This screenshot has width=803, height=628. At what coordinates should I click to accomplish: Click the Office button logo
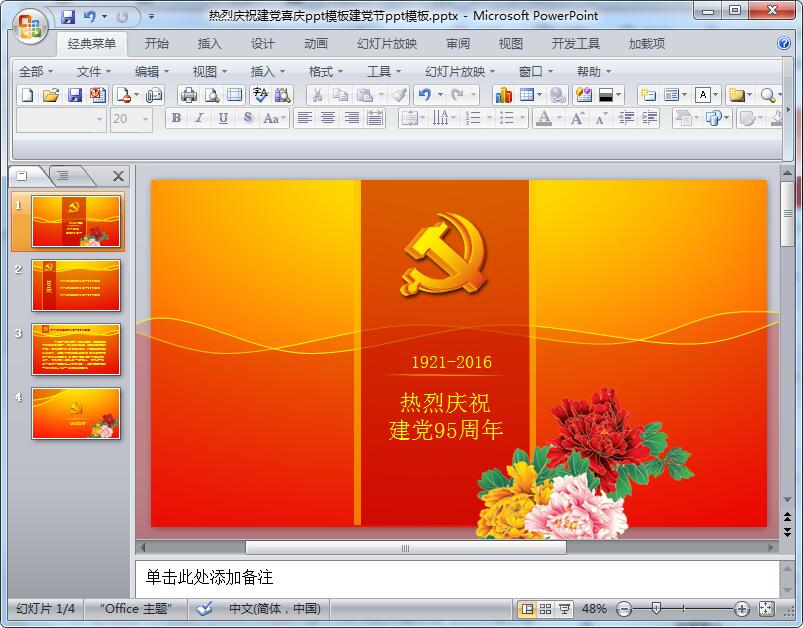pyautogui.click(x=30, y=26)
